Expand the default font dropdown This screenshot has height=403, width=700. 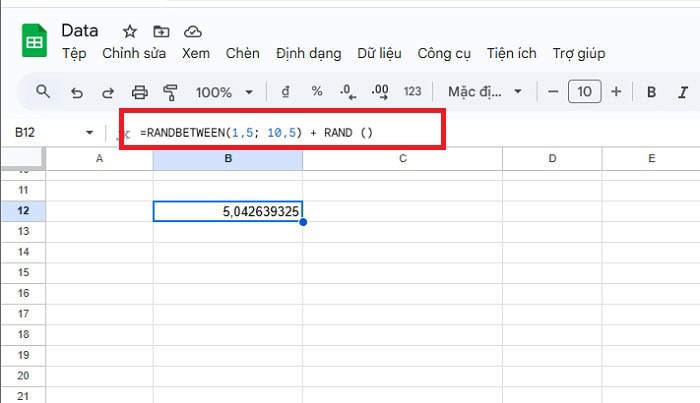(x=485, y=92)
